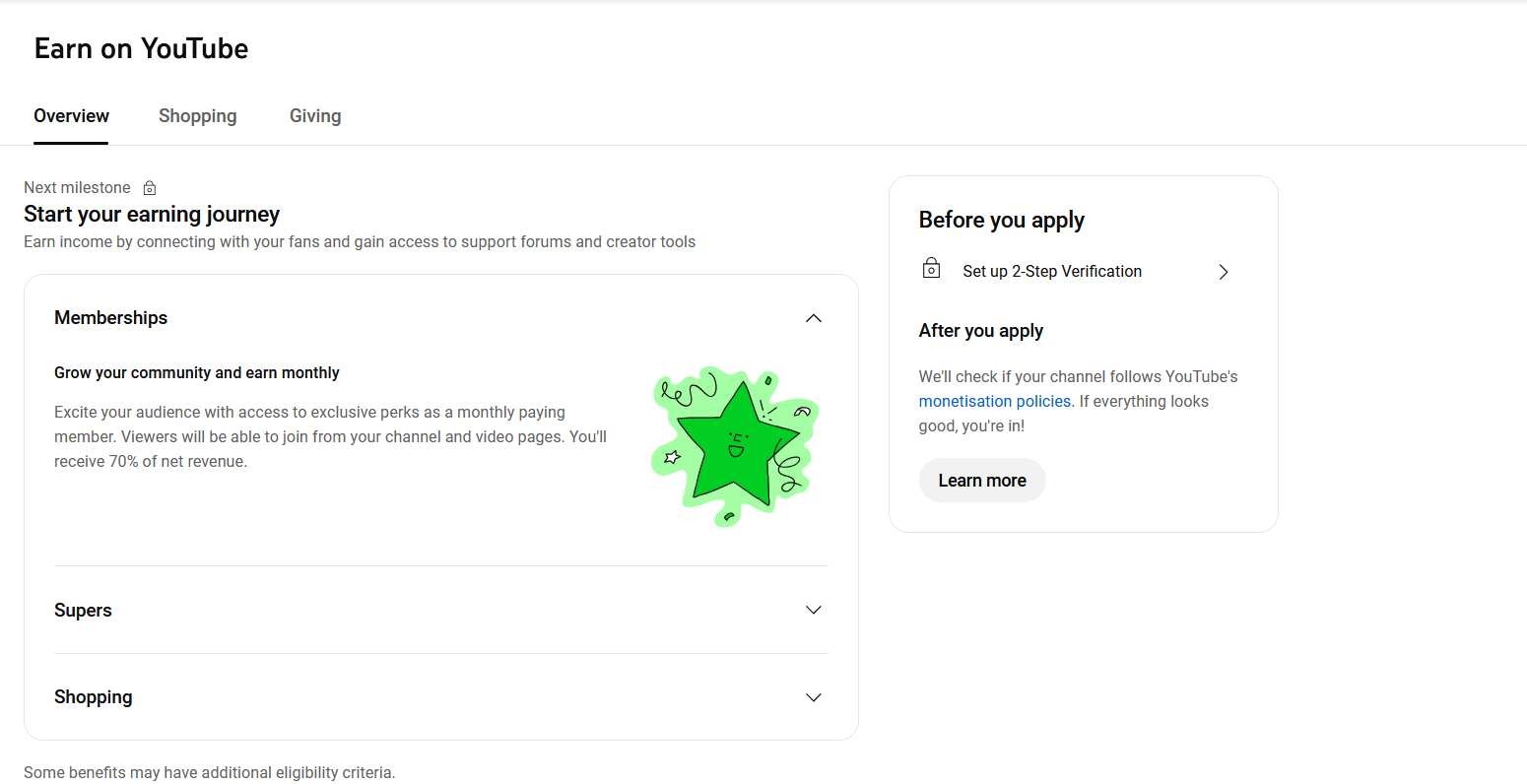The image size is (1527, 784).
Task: Click the Earn on YouTube page title
Action: pos(142,48)
